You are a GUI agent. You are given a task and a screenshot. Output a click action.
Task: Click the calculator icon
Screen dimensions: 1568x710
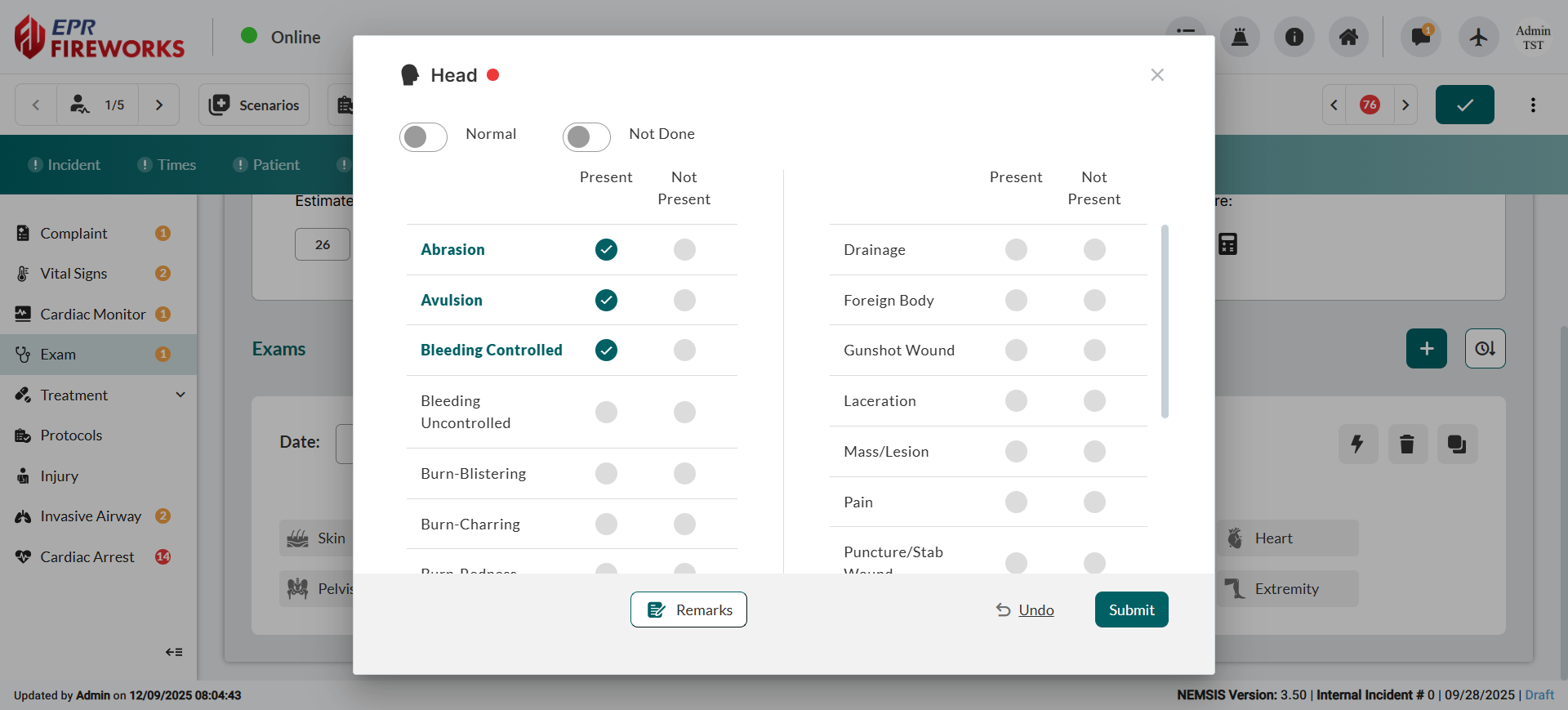click(x=1227, y=243)
